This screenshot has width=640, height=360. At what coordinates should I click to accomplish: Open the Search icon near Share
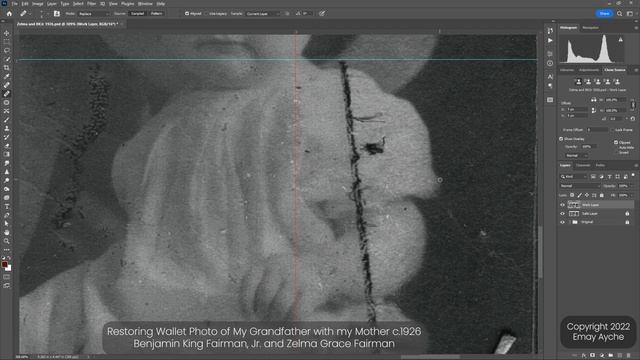pos(620,13)
